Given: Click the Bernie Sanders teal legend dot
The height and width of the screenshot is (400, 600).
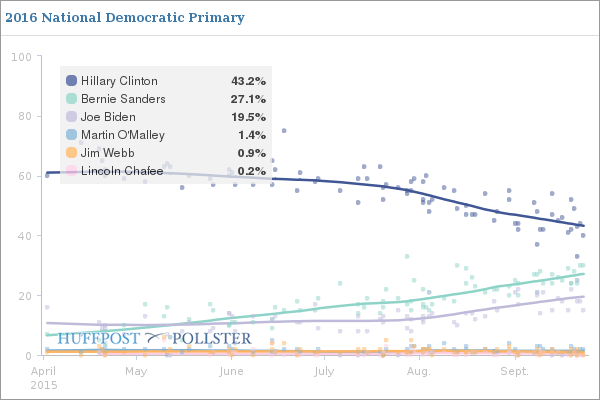Looking at the screenshot, I should pos(71,99).
